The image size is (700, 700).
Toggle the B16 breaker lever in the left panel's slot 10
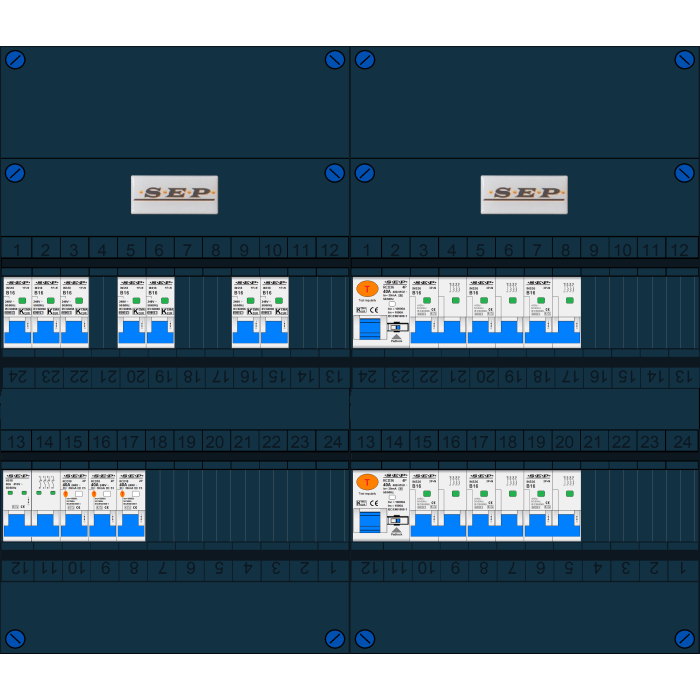tap(275, 332)
